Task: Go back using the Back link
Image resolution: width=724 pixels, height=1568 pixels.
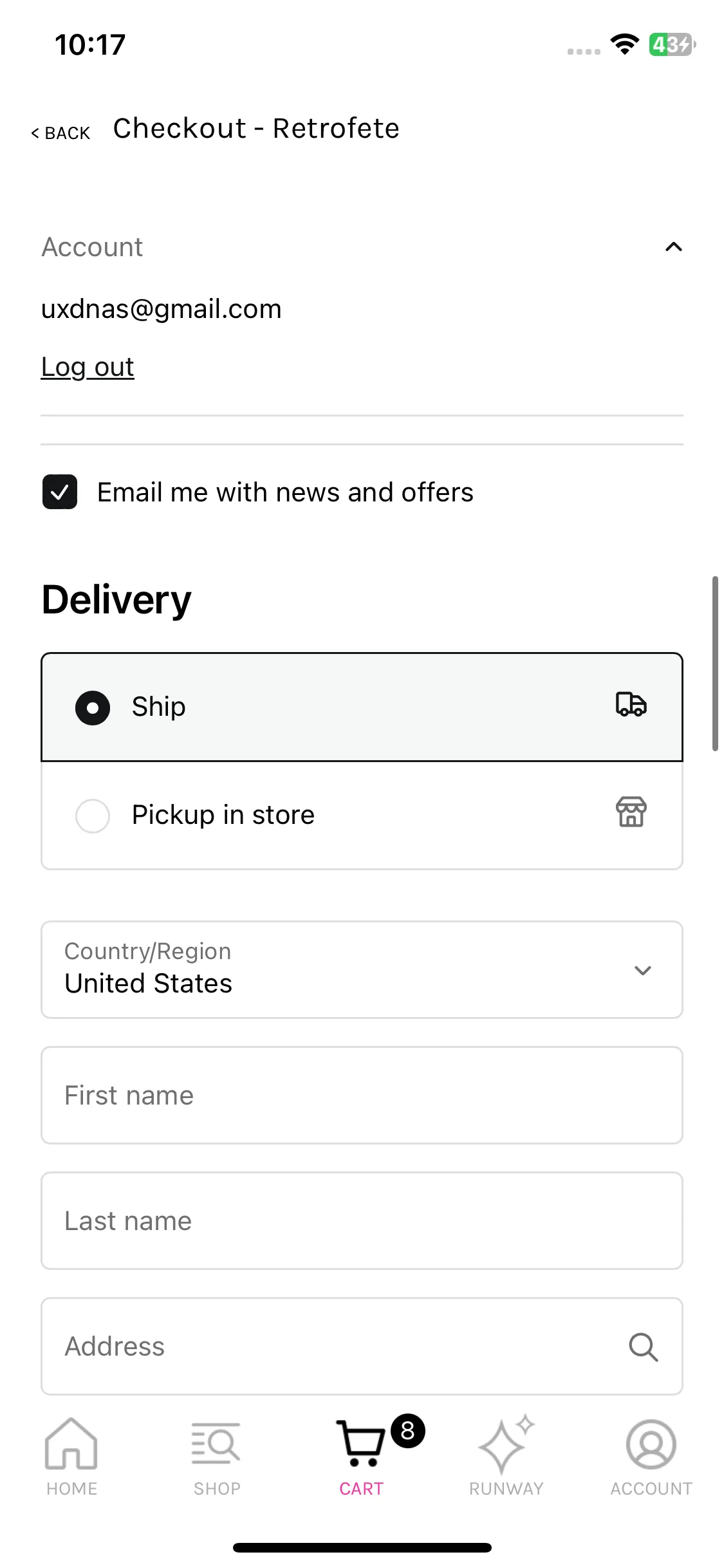Action: click(60, 133)
